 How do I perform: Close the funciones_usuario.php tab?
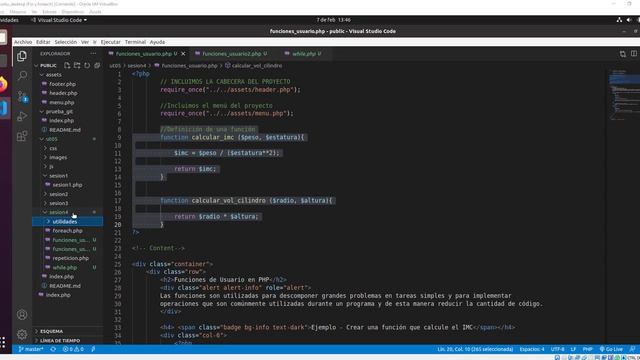pos(183,54)
